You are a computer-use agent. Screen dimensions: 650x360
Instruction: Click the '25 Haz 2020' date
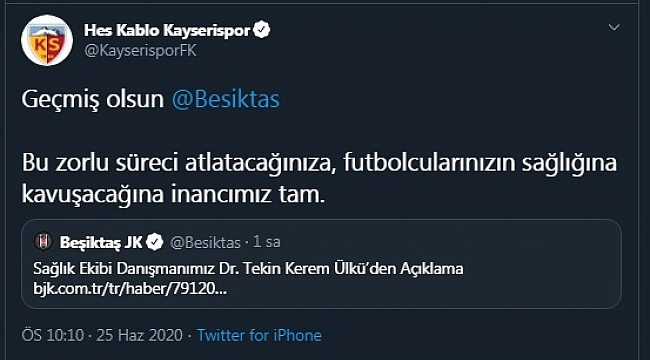point(140,335)
